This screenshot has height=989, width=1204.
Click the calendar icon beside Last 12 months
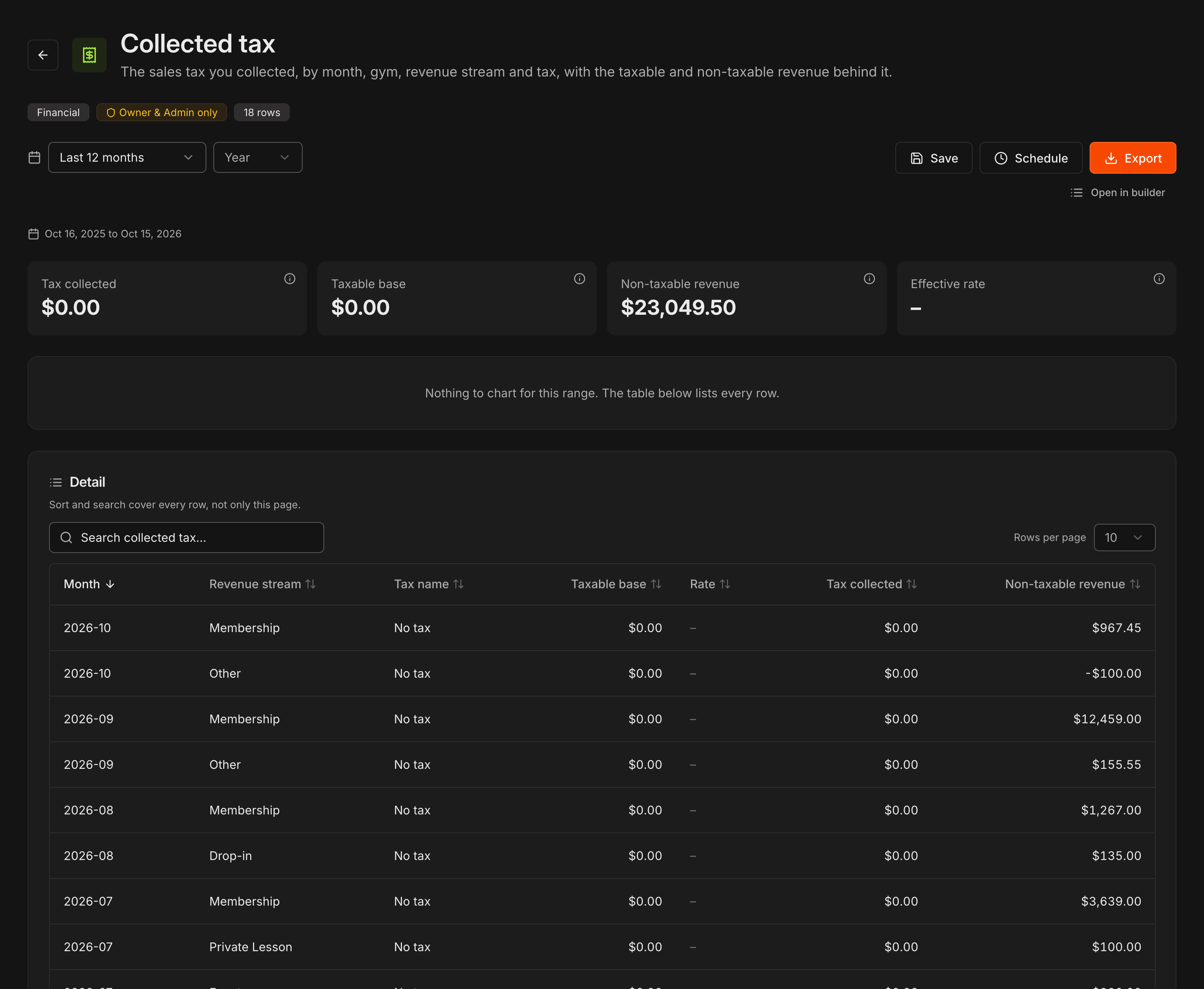(34, 157)
